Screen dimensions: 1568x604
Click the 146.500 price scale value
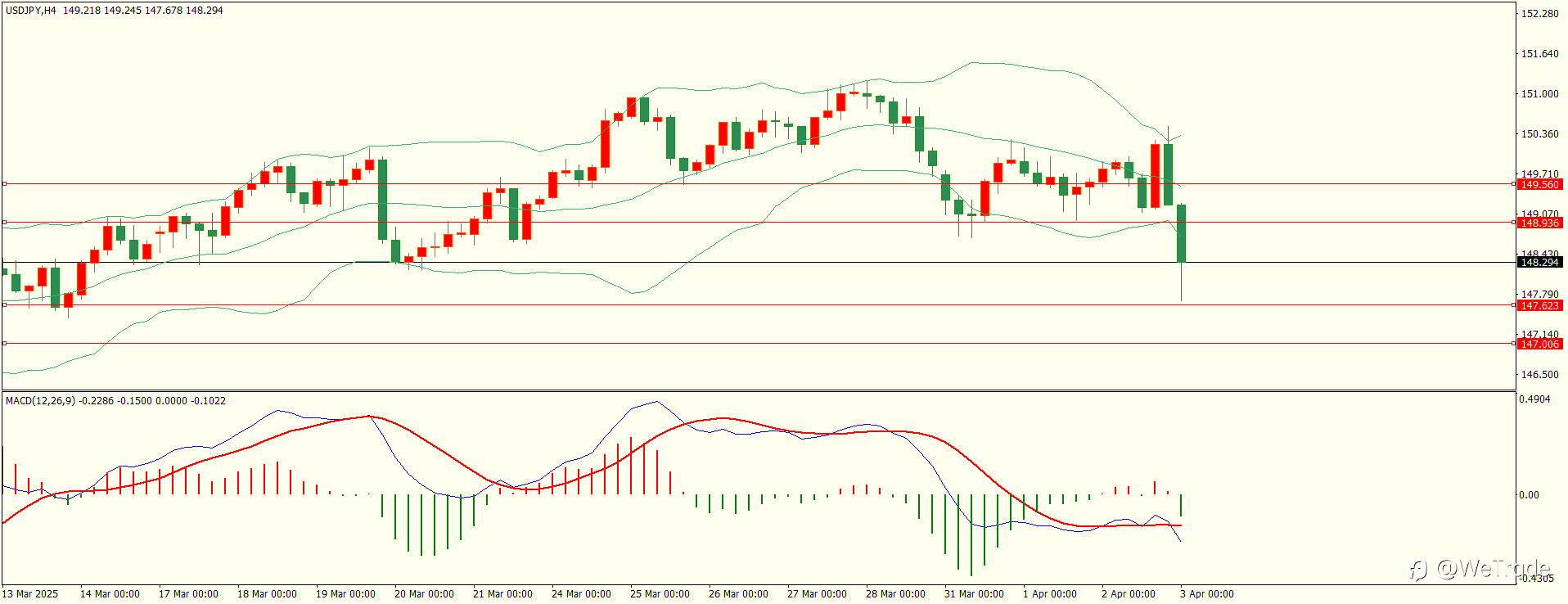click(x=1539, y=375)
